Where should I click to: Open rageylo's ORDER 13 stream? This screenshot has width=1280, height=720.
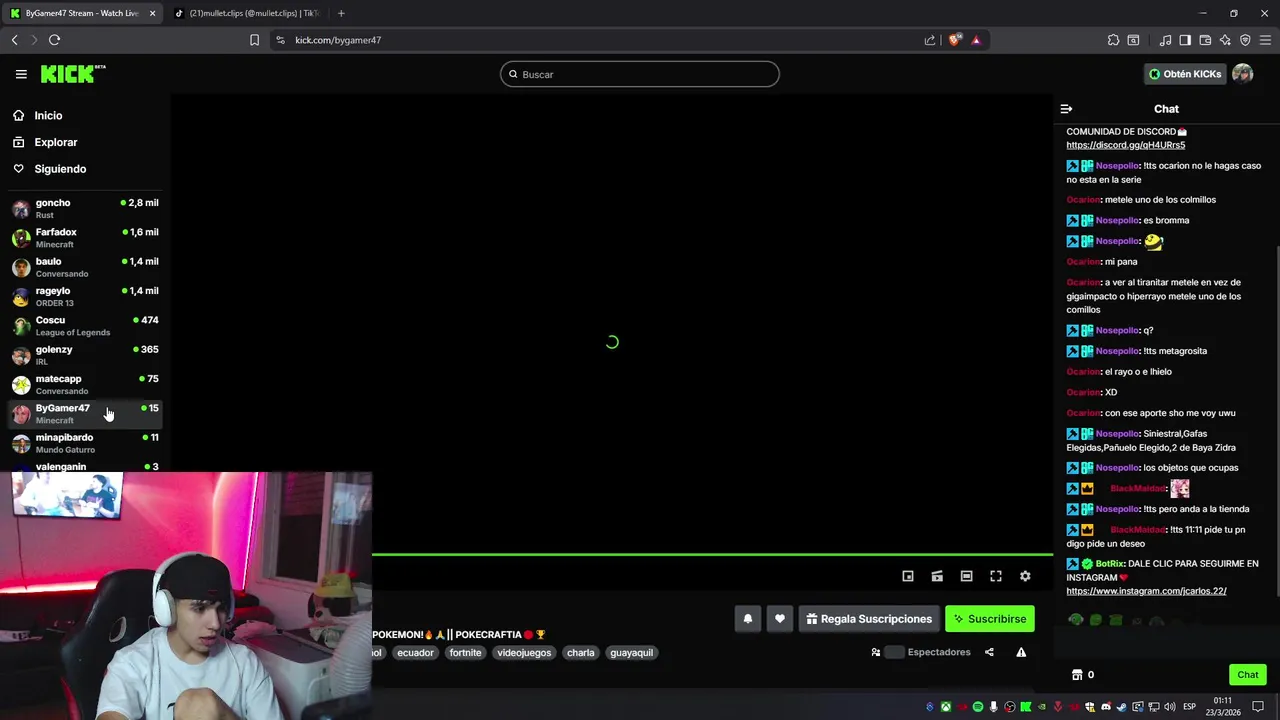pos(85,296)
